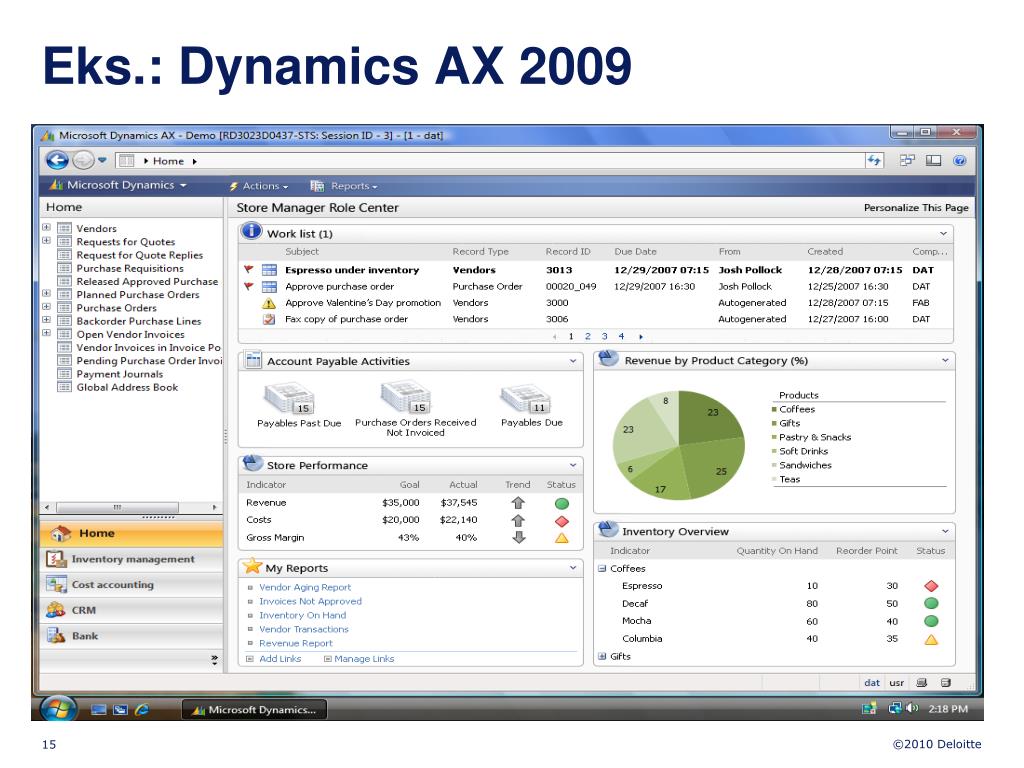Click the refresh icon at address bar end

[x=874, y=161]
